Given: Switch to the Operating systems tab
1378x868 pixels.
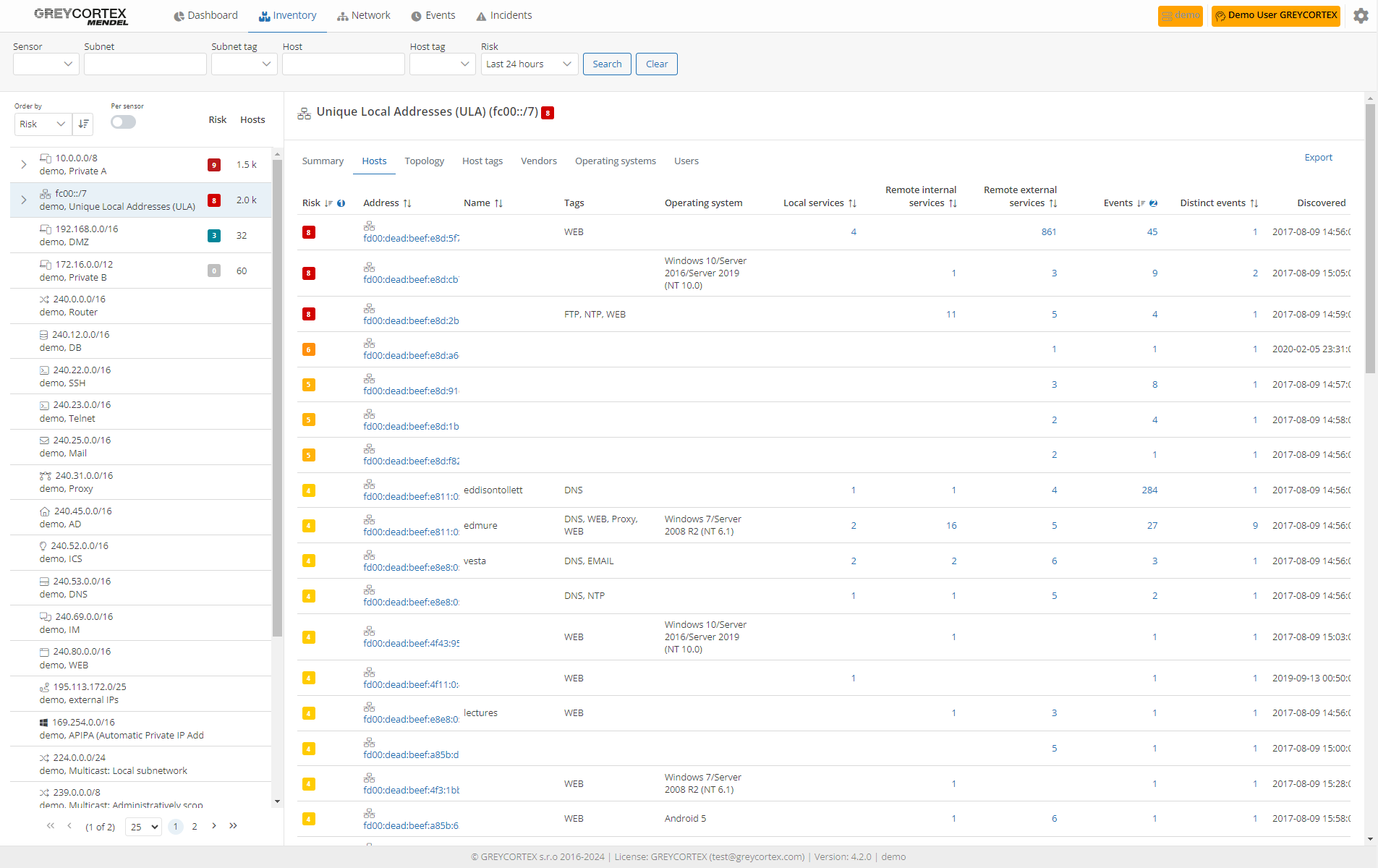Looking at the screenshot, I should [x=614, y=161].
